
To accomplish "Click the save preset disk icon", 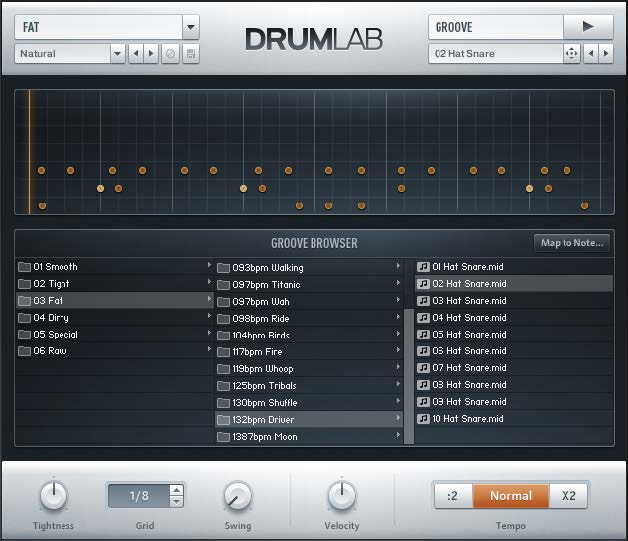I will pyautogui.click(x=191, y=53).
